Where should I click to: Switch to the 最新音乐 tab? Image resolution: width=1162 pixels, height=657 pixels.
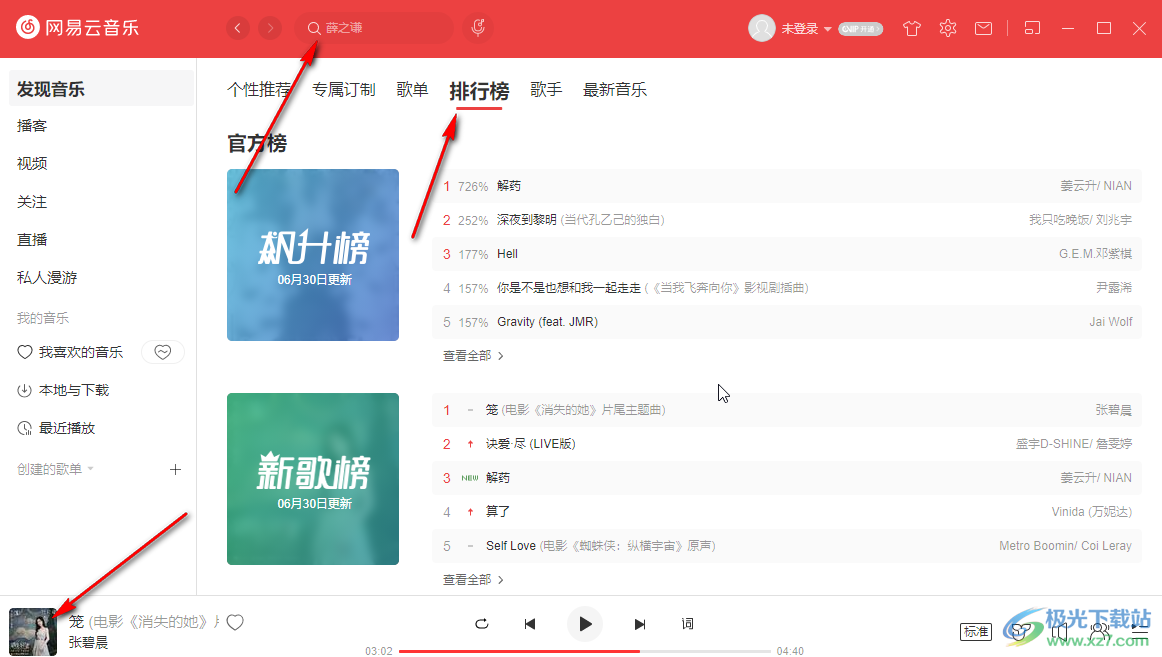pos(614,90)
